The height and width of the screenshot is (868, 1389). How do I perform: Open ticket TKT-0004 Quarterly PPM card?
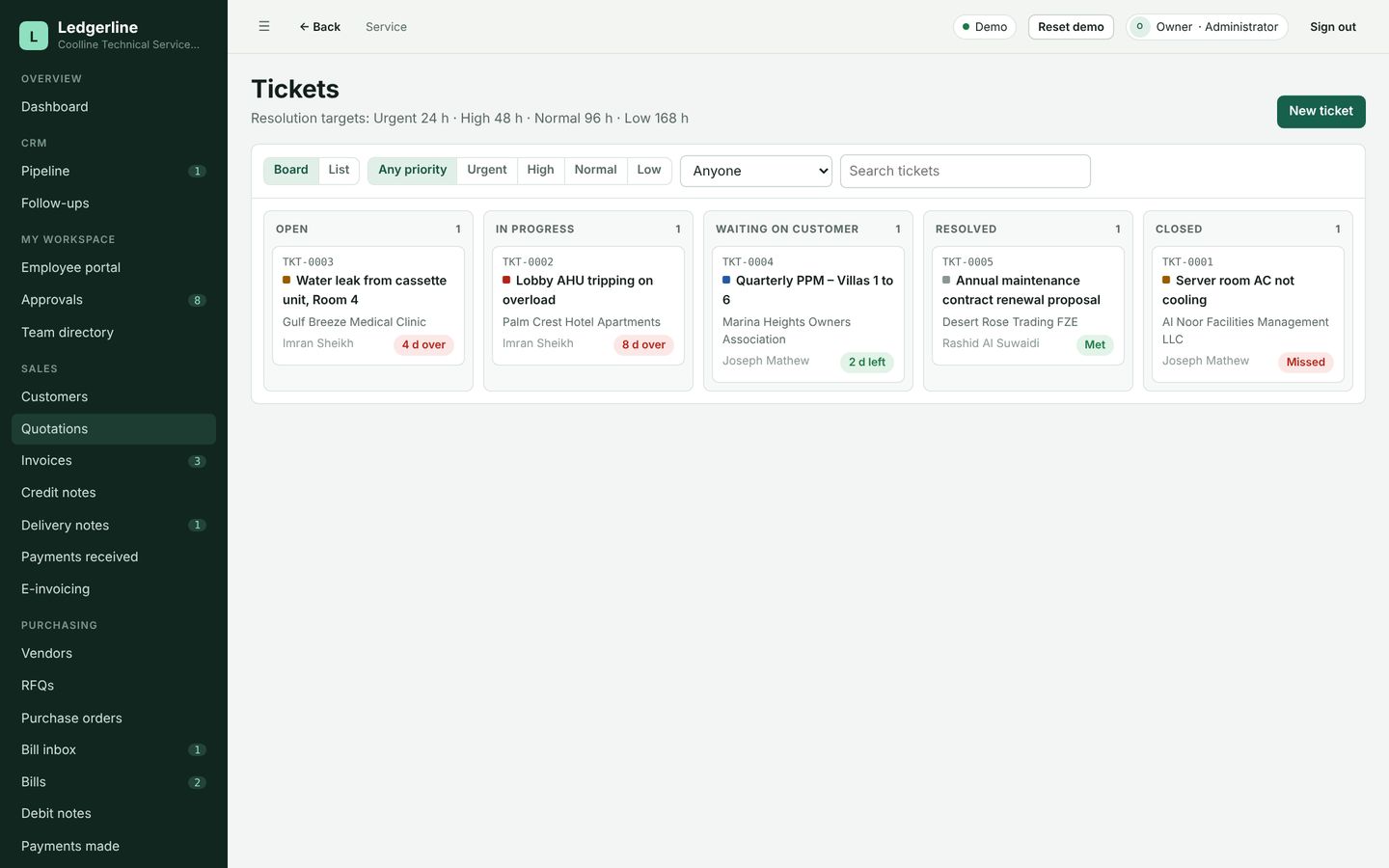[x=808, y=314]
